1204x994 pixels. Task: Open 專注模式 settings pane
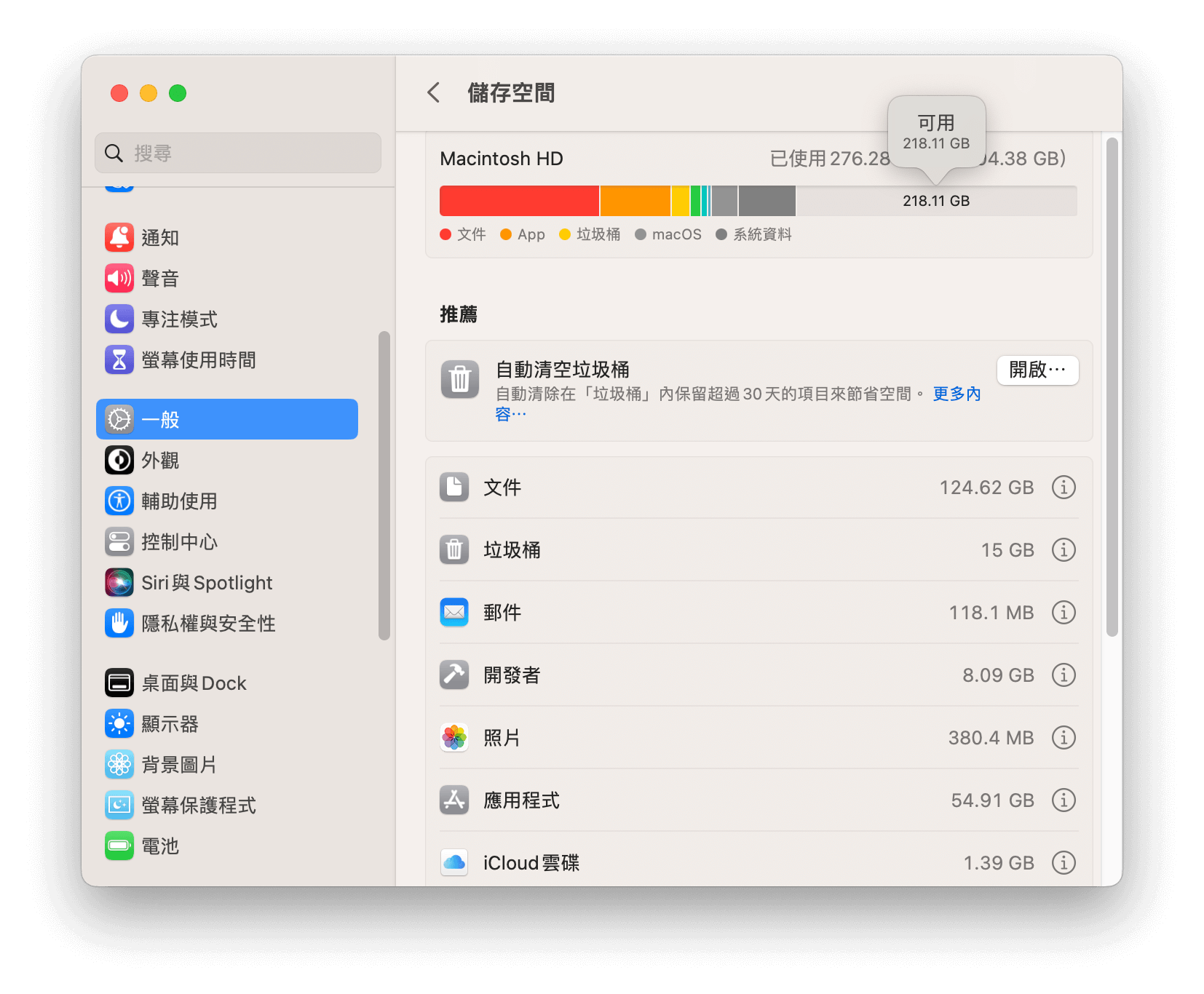tap(227, 319)
